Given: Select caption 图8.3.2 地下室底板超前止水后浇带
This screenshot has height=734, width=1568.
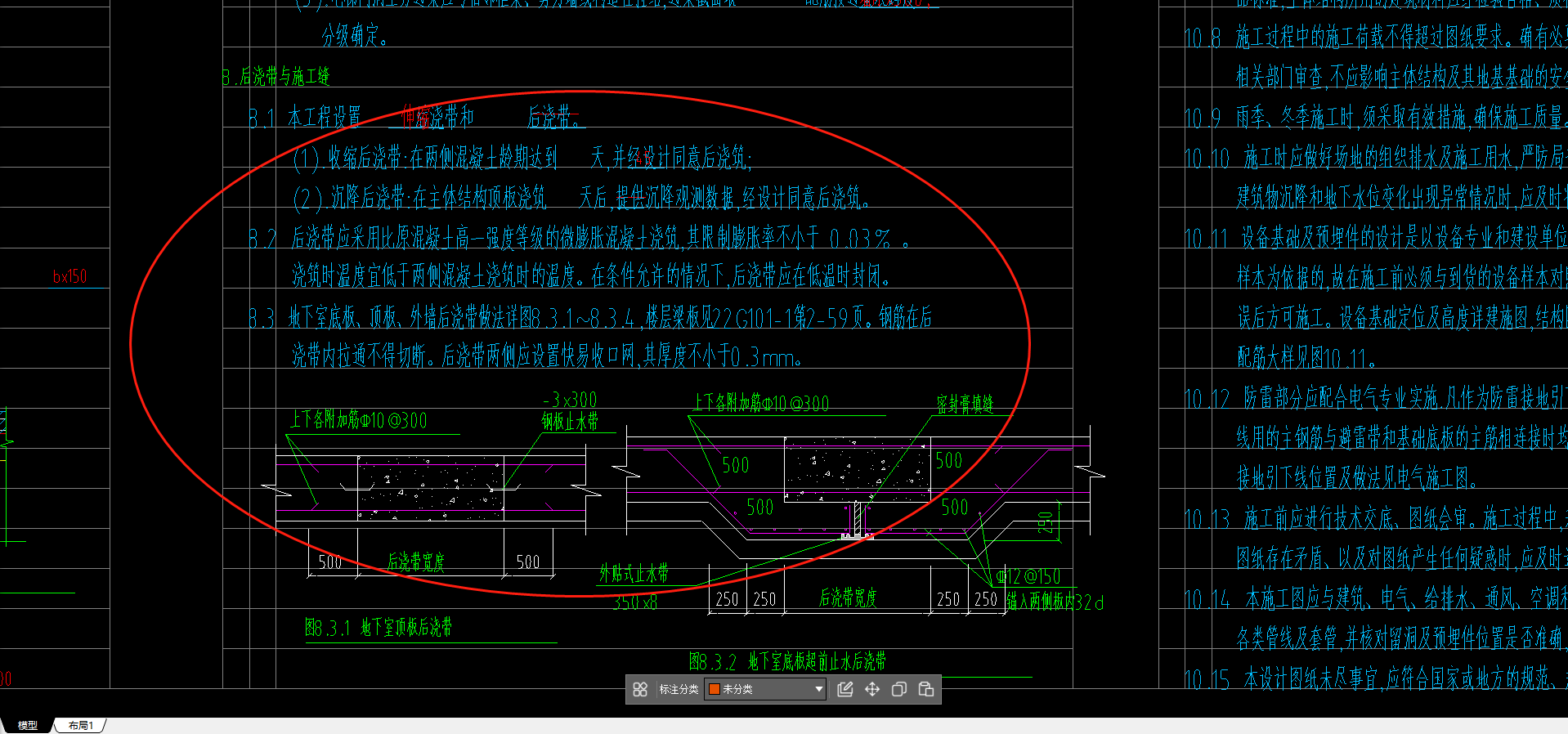Looking at the screenshot, I should pos(787,661).
